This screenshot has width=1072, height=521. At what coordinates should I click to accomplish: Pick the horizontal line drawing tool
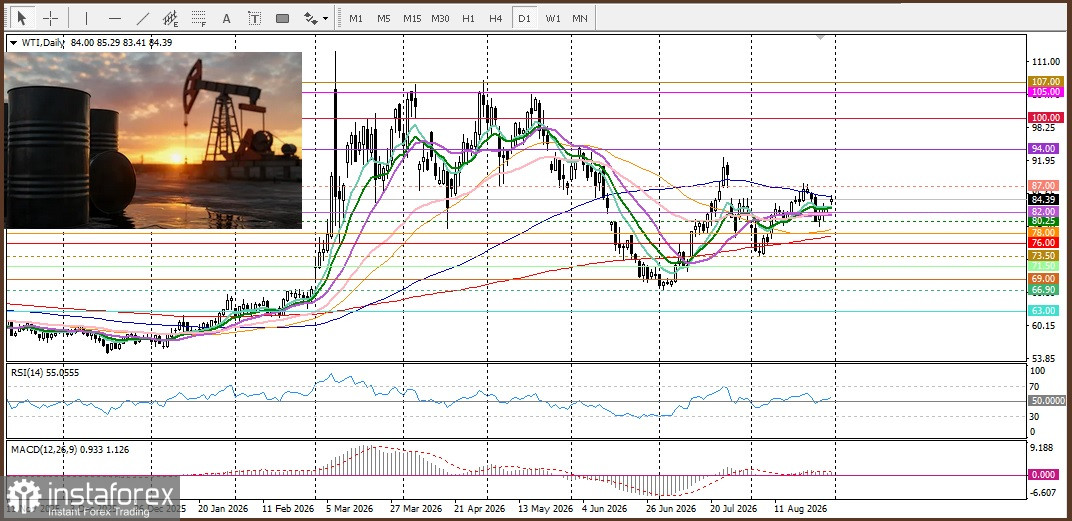coord(115,18)
